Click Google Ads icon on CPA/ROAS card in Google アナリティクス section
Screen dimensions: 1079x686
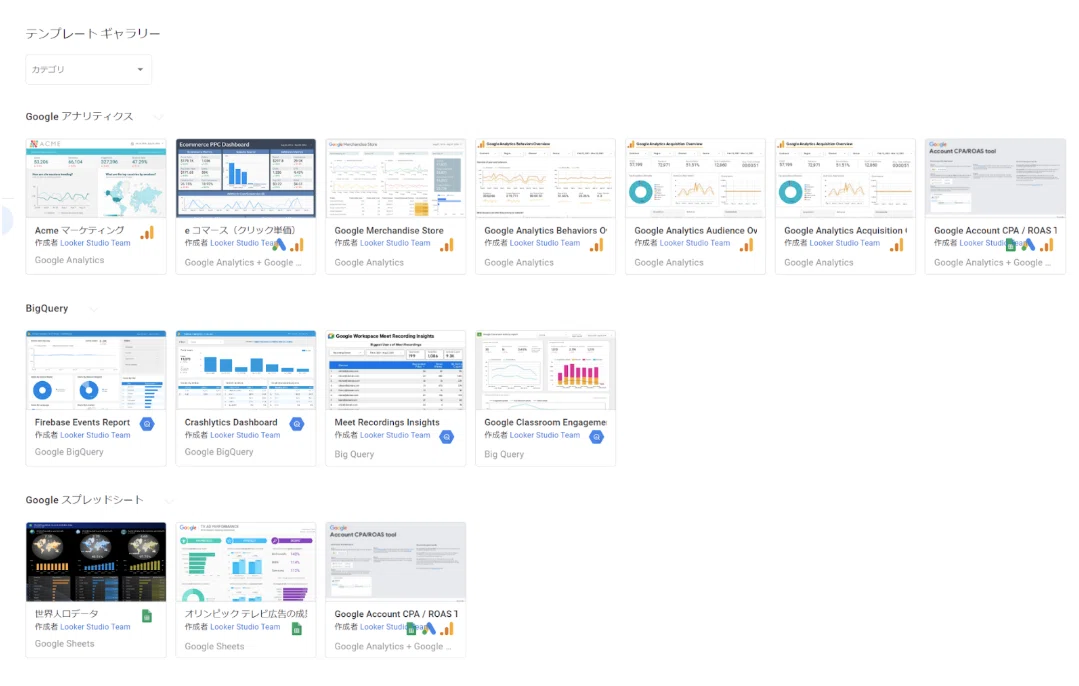[x=1029, y=244]
